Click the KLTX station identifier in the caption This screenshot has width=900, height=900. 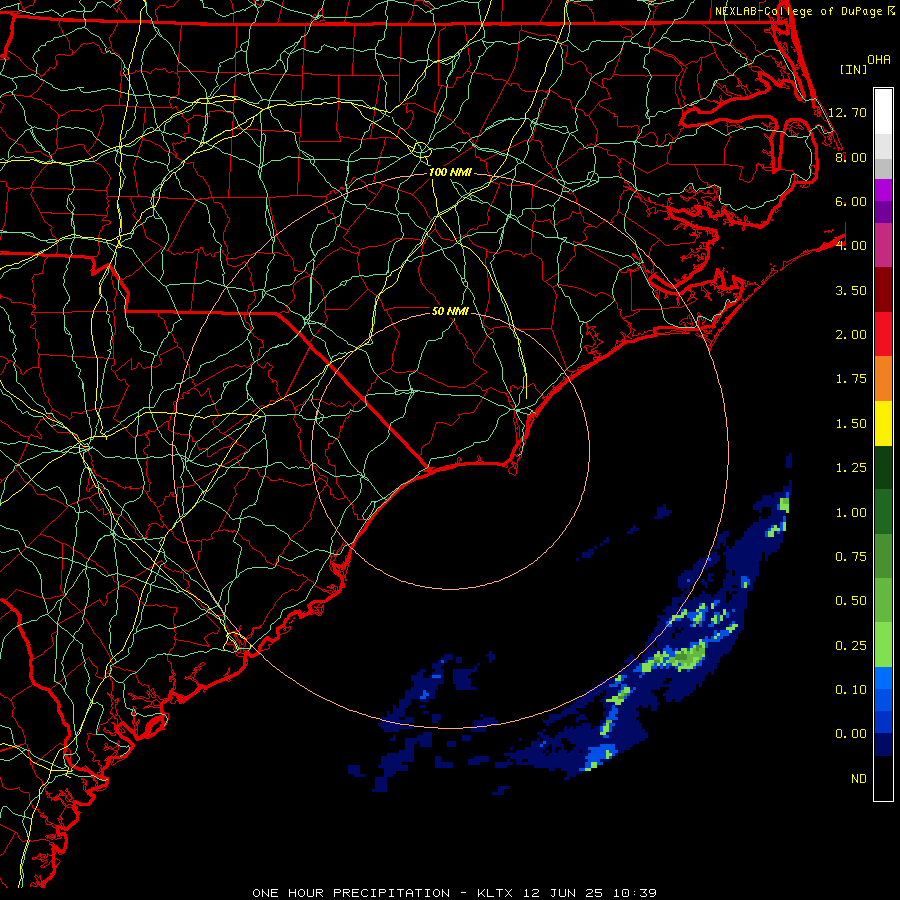496,893
